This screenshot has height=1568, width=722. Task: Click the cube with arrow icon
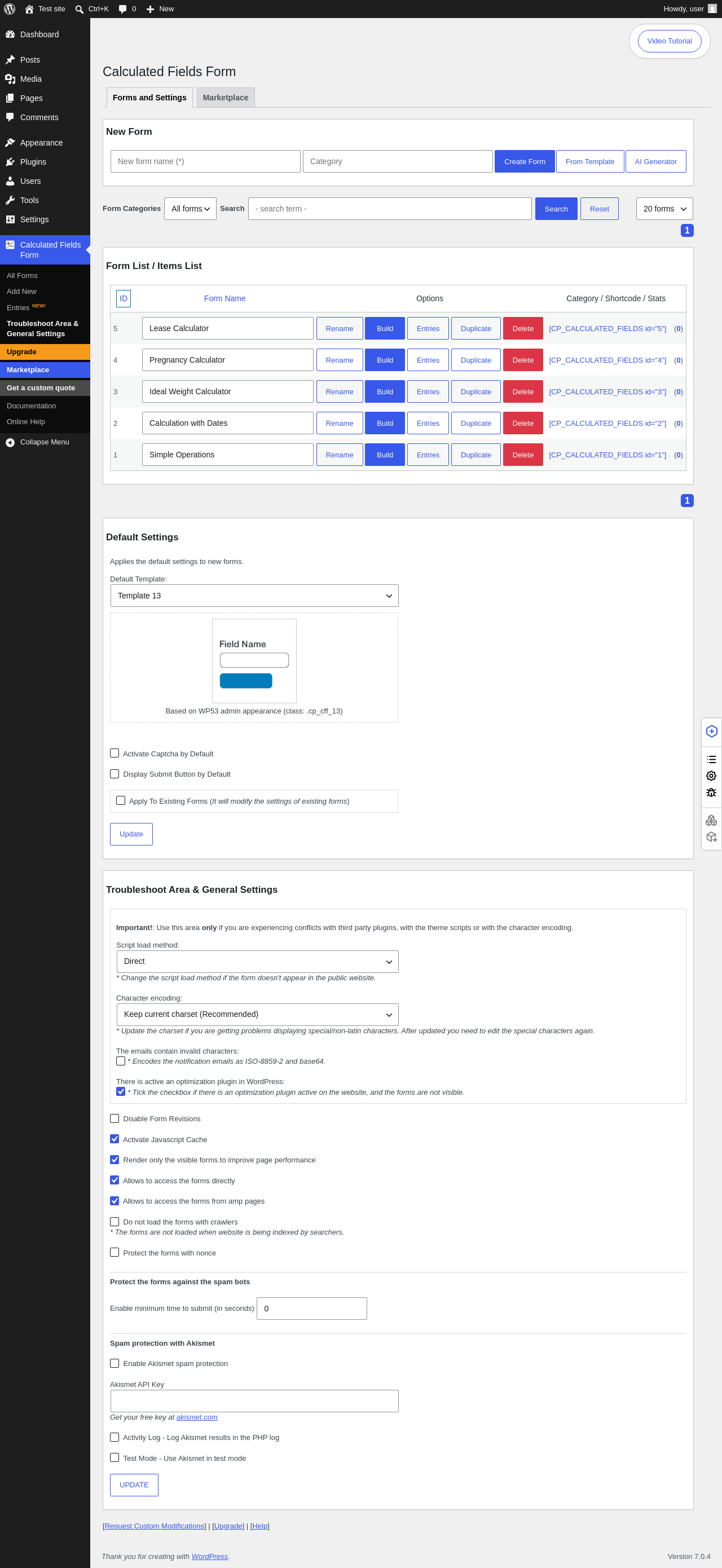[711, 837]
